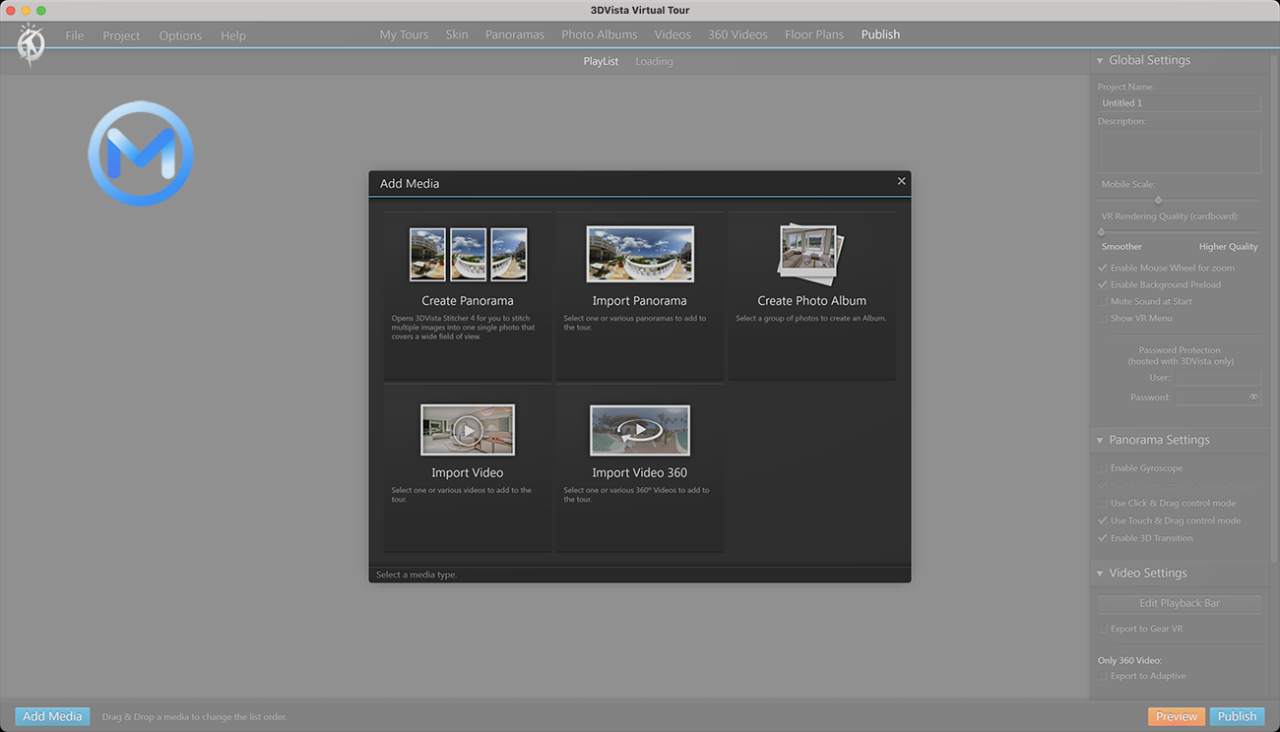The height and width of the screenshot is (732, 1280).
Task: Click the blue Publish button at bottom
Action: coord(1237,716)
